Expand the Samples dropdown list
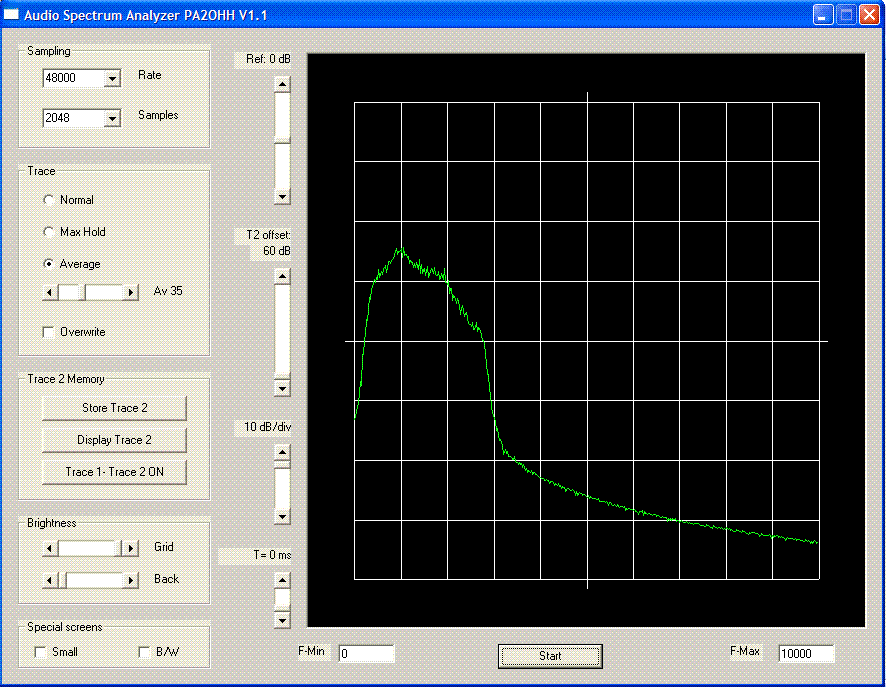The image size is (888, 687). coord(112,119)
